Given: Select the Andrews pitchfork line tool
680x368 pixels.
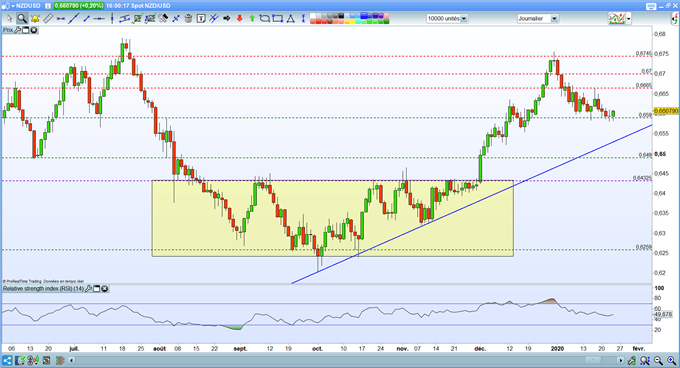Looking at the screenshot, I should coord(214,19).
